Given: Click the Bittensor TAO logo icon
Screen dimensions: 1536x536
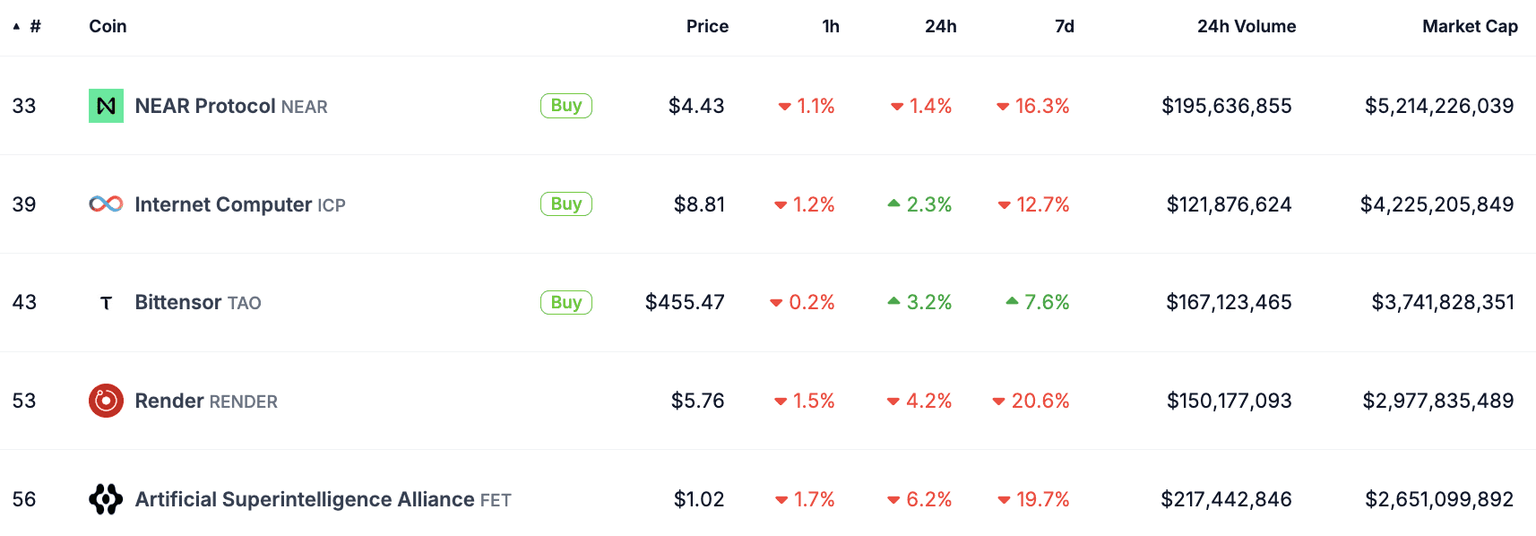Looking at the screenshot, I should pyautogui.click(x=106, y=303).
